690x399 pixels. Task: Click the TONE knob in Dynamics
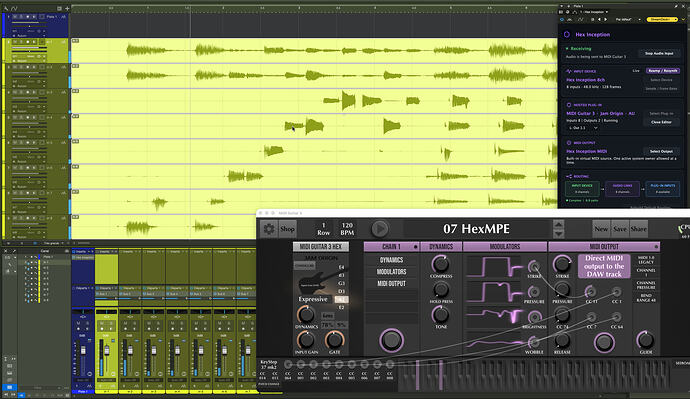pyautogui.click(x=440, y=315)
